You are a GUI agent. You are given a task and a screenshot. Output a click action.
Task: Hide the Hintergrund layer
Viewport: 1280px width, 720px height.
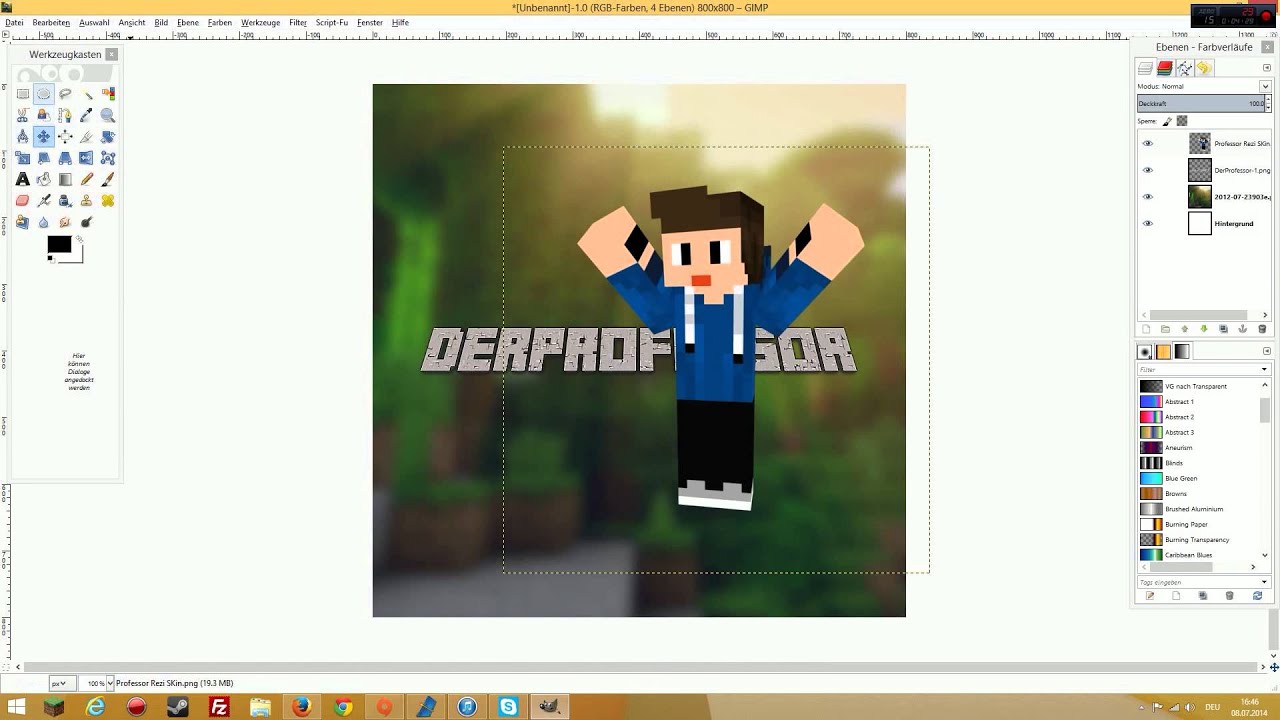tap(1147, 223)
